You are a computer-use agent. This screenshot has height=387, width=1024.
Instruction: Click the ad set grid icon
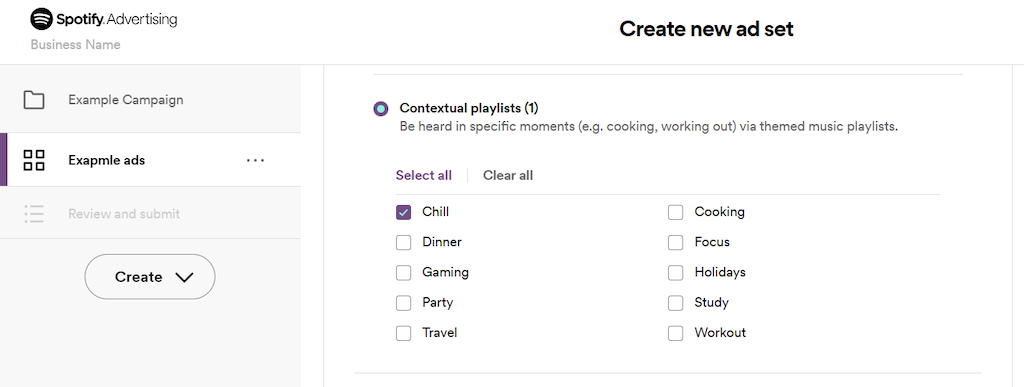[x=34, y=160]
